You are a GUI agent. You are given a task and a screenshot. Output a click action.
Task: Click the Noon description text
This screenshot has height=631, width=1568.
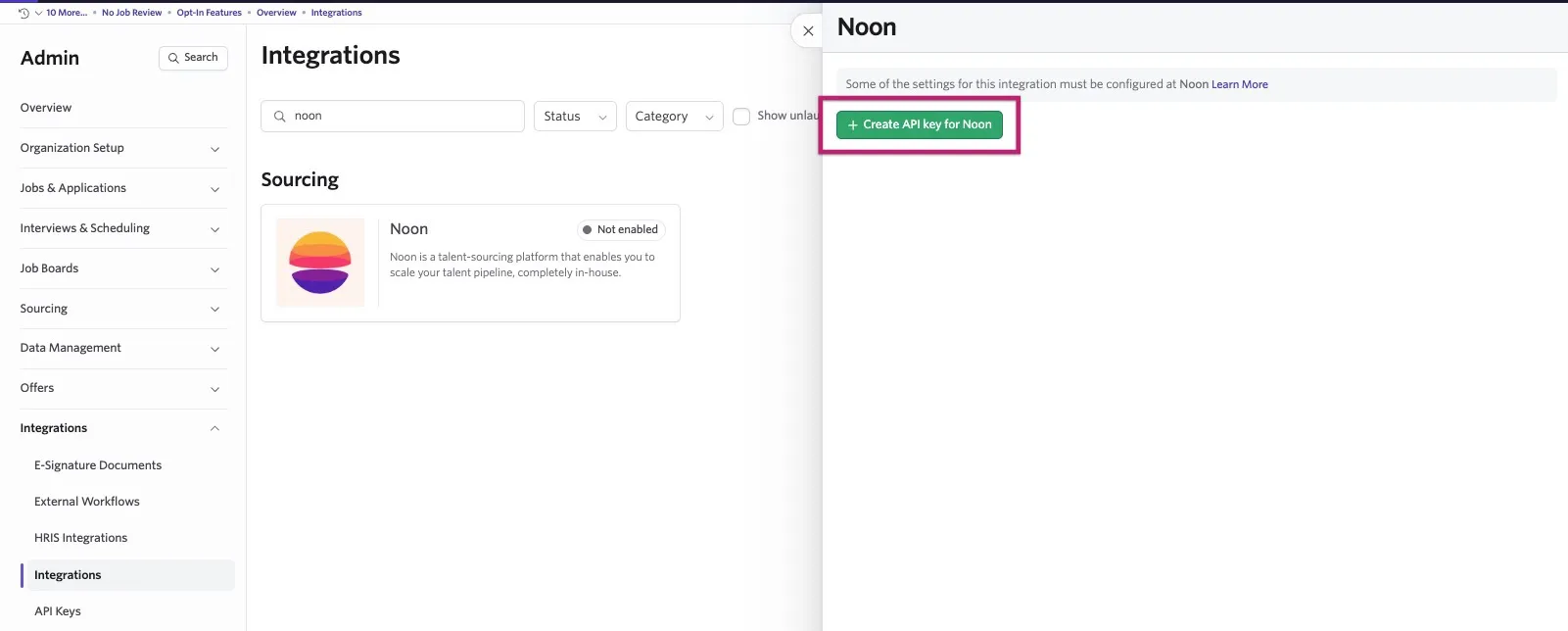[522, 265]
